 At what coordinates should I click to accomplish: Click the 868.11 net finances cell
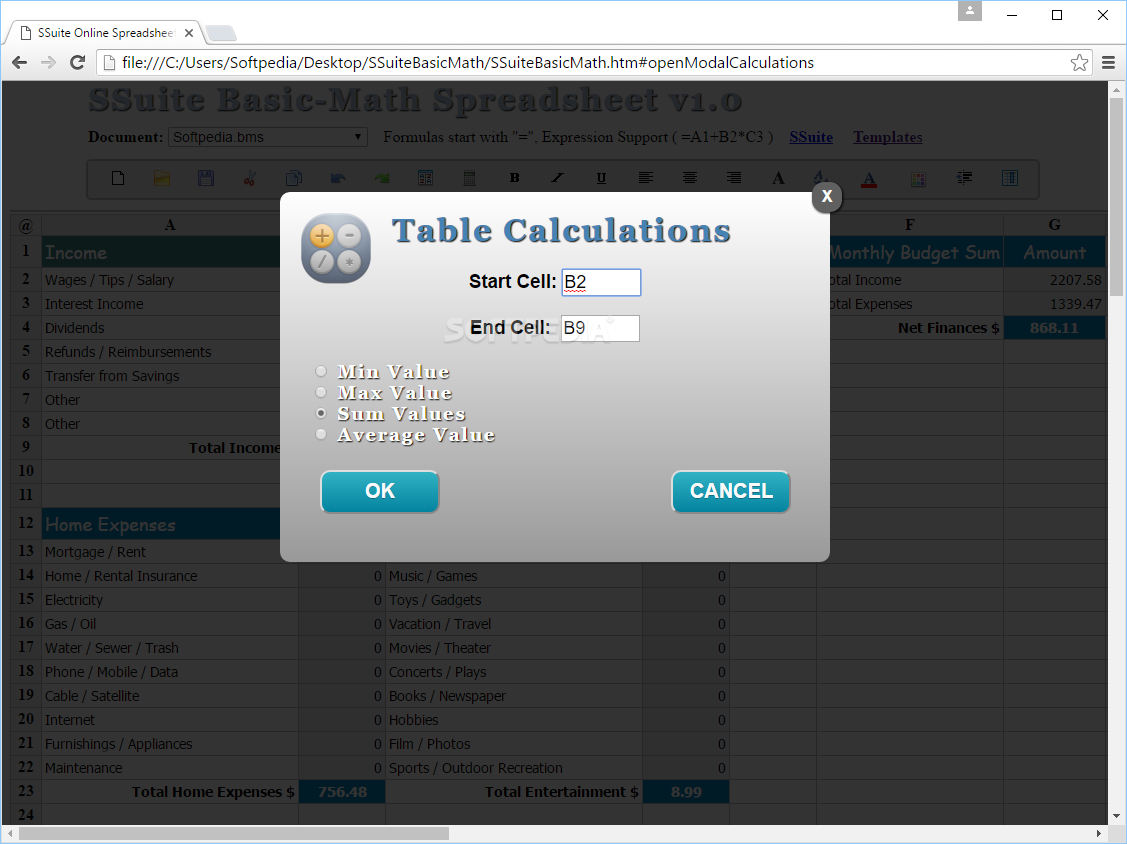pos(1054,328)
